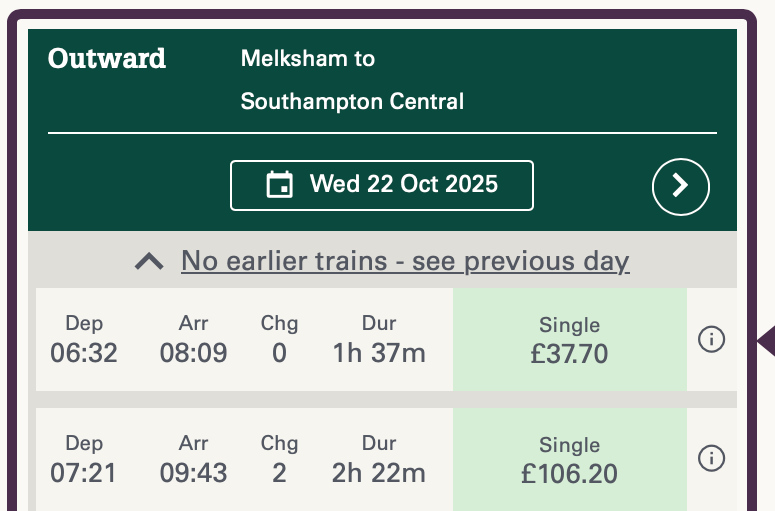
Task: Open the 'No earlier trains - see previous day' link
Action: tap(405, 262)
